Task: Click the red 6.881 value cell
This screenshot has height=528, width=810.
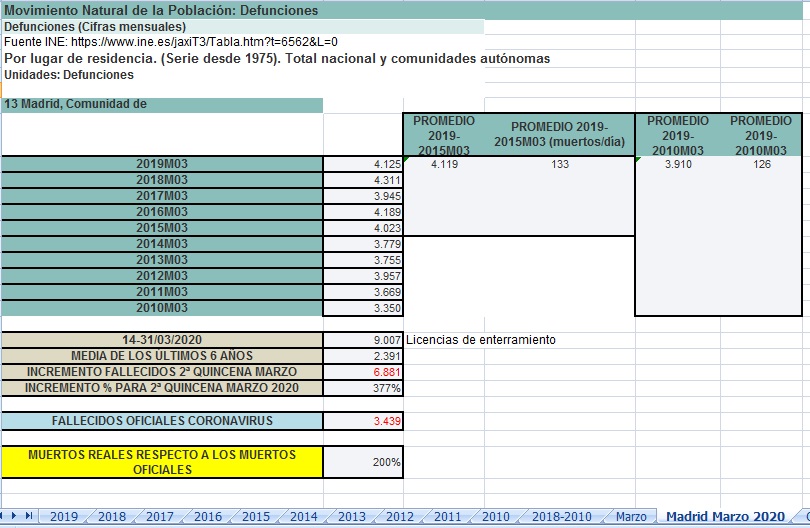Action: point(363,372)
